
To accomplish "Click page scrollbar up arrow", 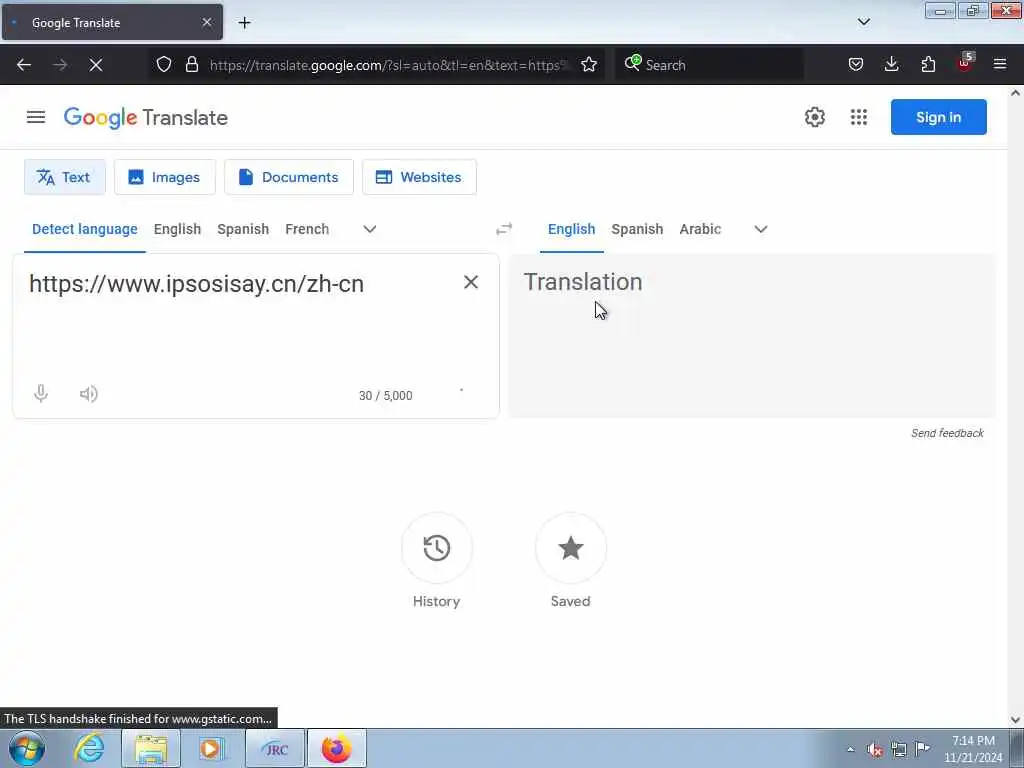I will point(1016,93).
